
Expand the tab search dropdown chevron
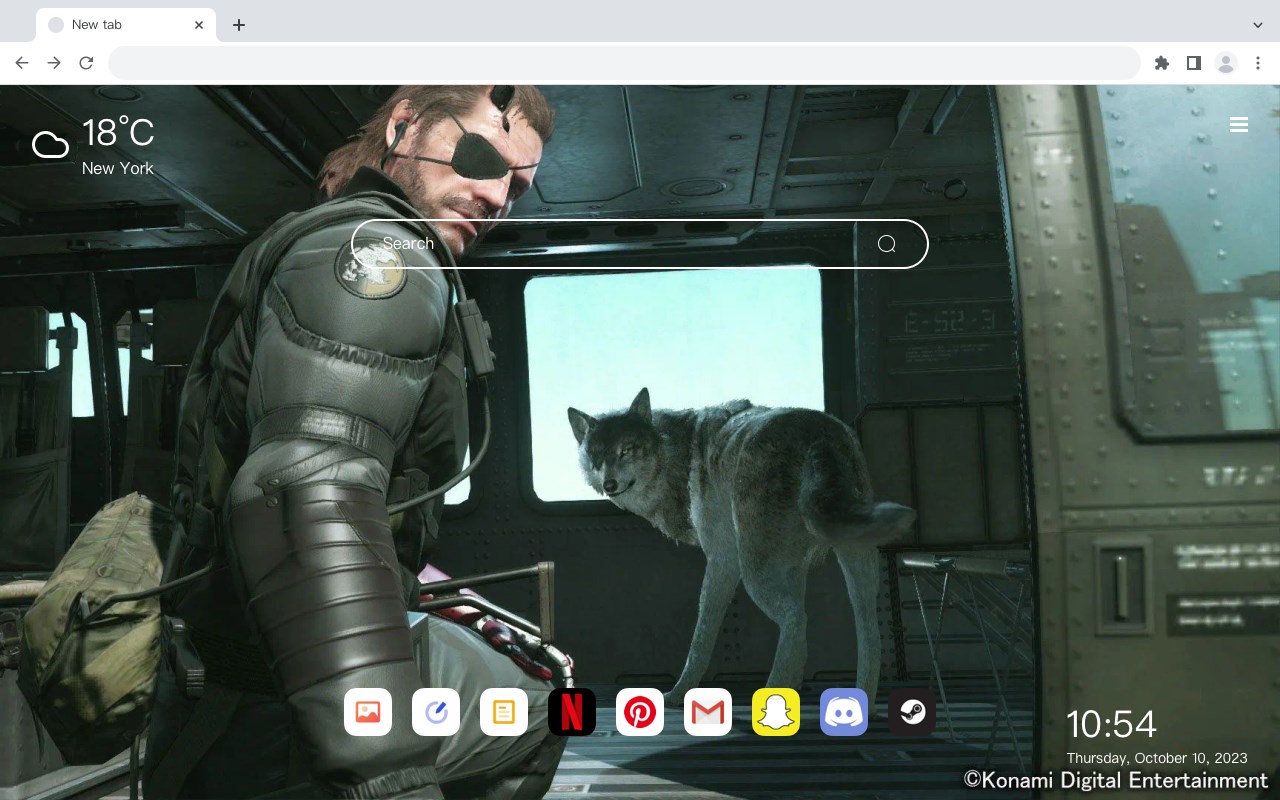point(1258,25)
